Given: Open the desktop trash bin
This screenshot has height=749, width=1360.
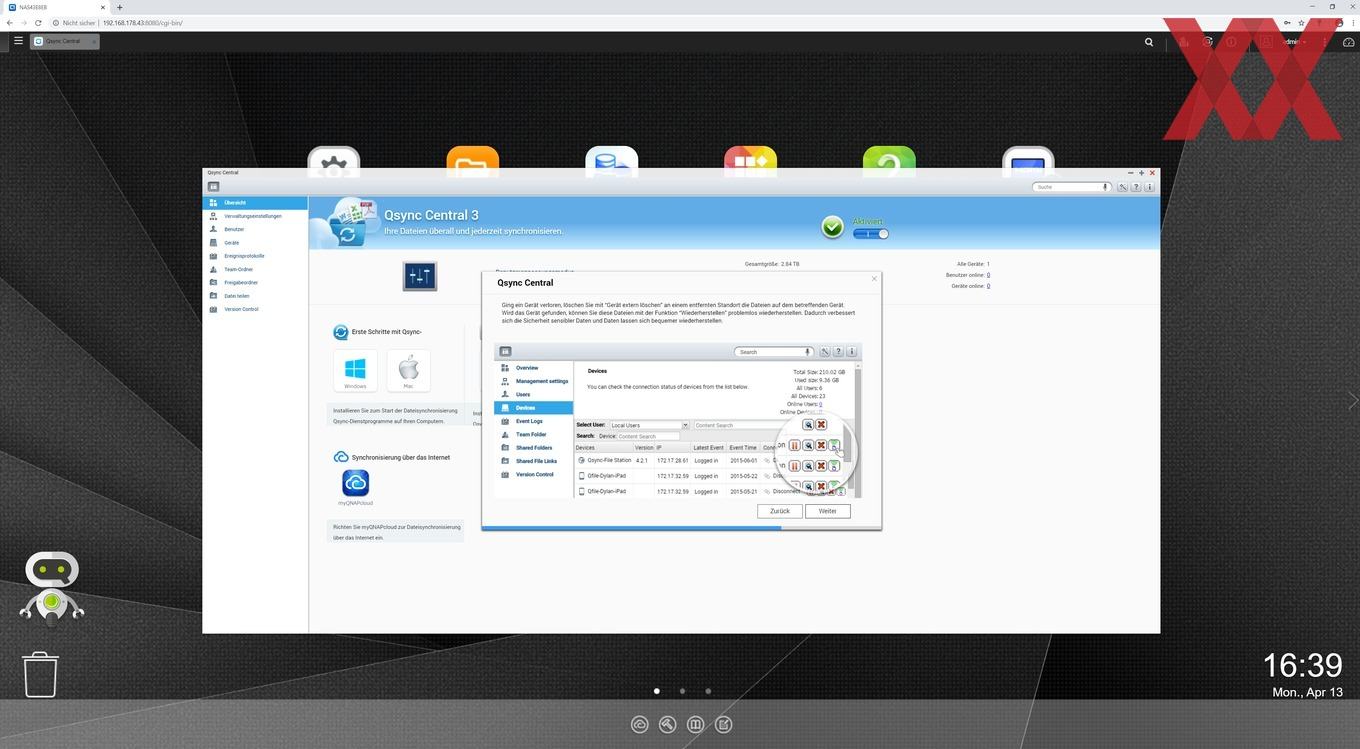Looking at the screenshot, I should 41,674.
